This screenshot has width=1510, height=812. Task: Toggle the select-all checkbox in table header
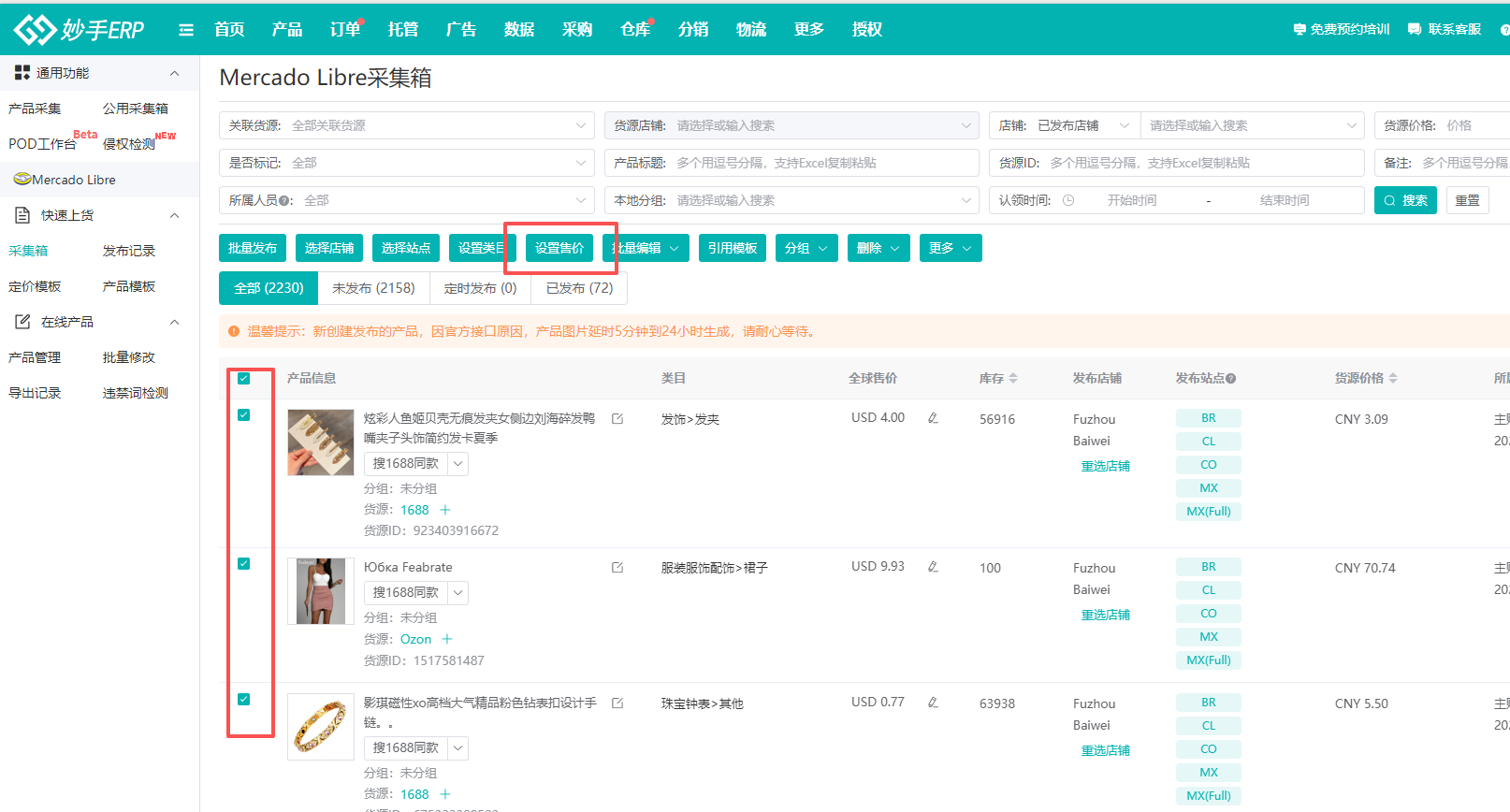(244, 379)
